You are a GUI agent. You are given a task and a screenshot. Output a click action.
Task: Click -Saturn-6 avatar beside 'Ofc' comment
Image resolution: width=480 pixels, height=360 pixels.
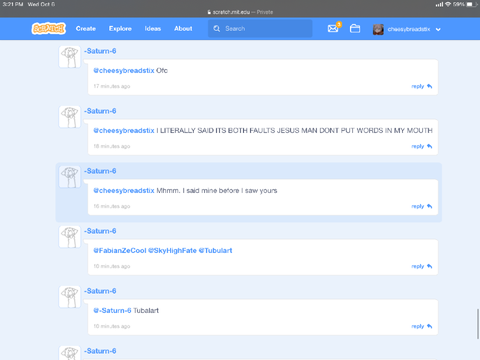(70, 57)
